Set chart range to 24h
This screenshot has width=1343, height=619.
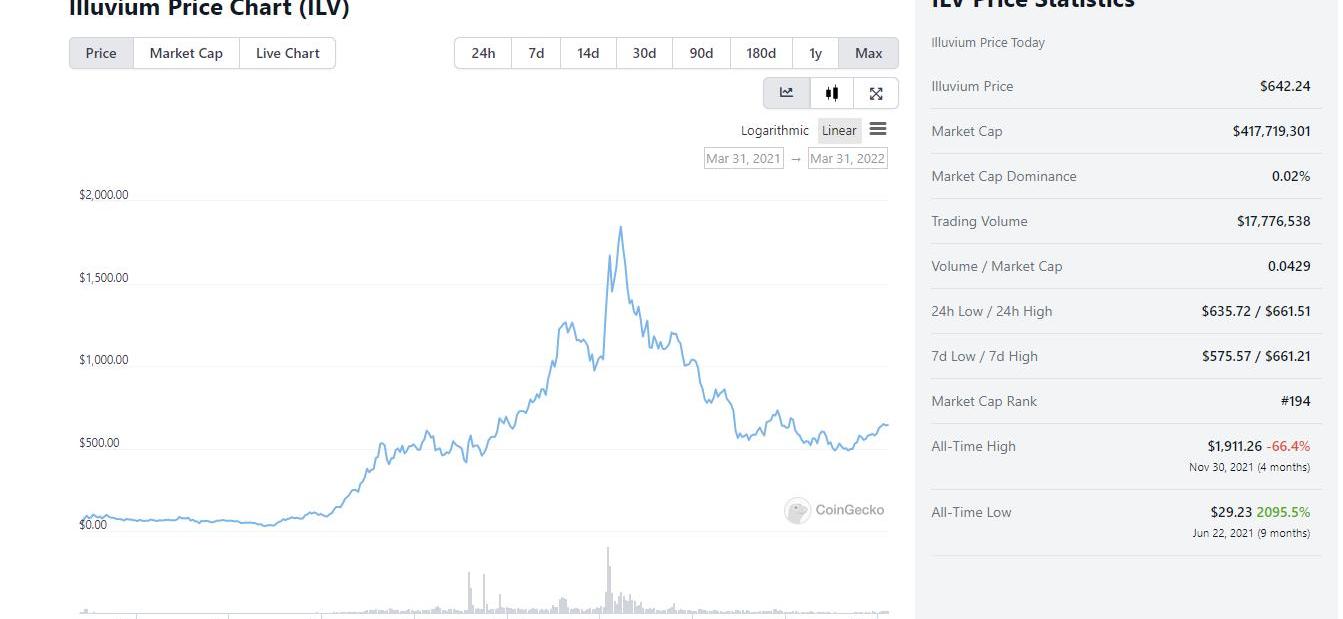[483, 53]
